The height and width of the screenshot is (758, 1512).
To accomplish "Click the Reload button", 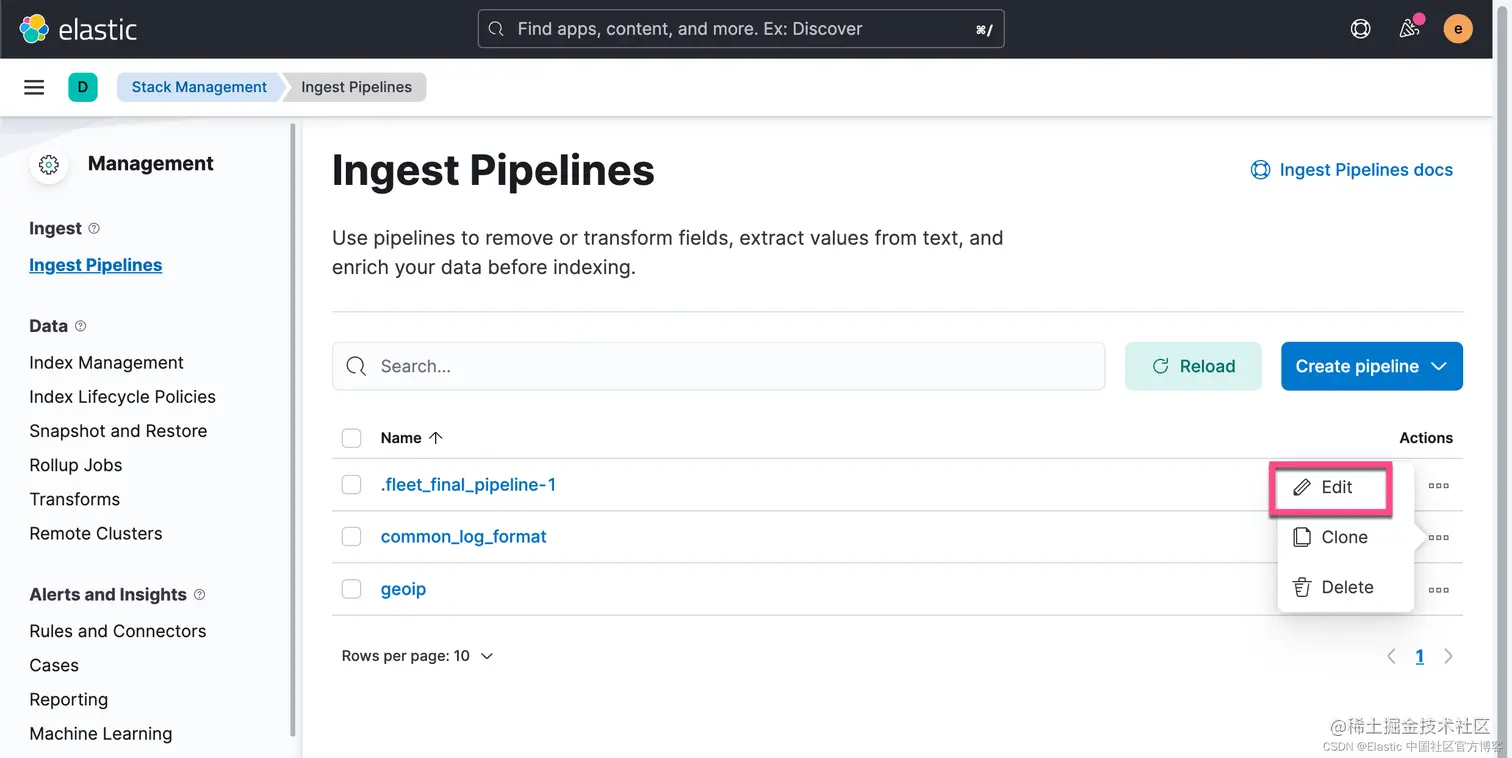I will [1193, 366].
